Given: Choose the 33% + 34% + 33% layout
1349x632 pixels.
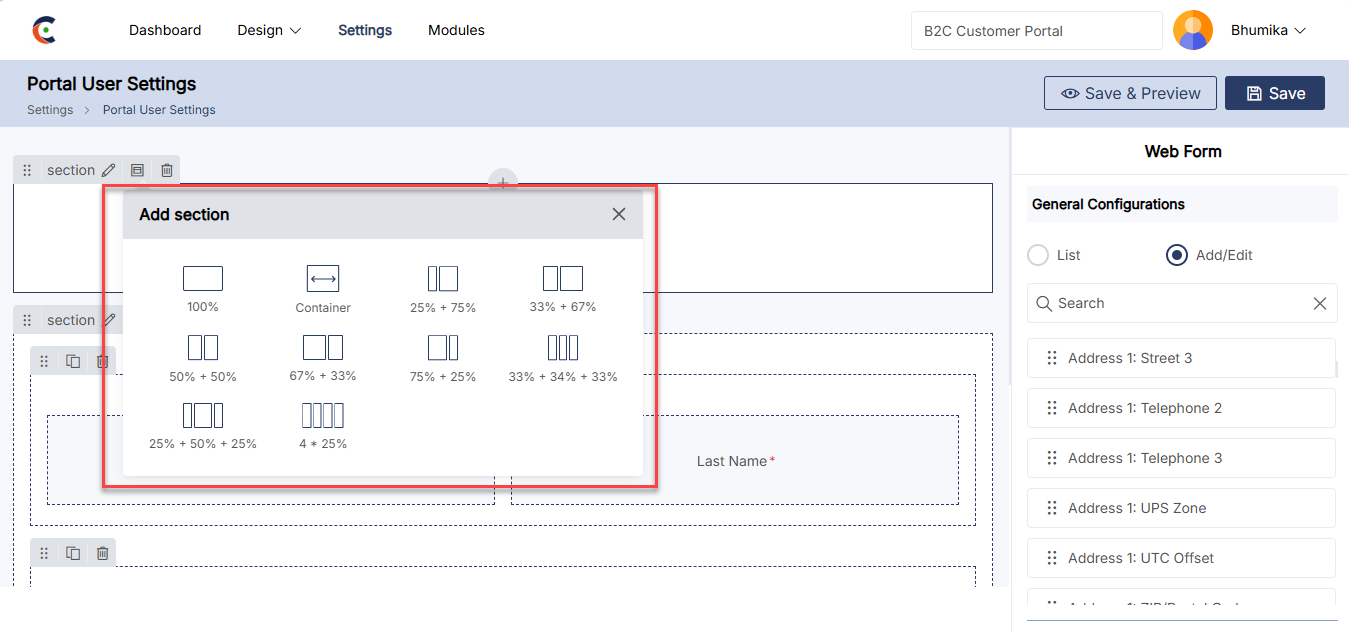Looking at the screenshot, I should 563,348.
